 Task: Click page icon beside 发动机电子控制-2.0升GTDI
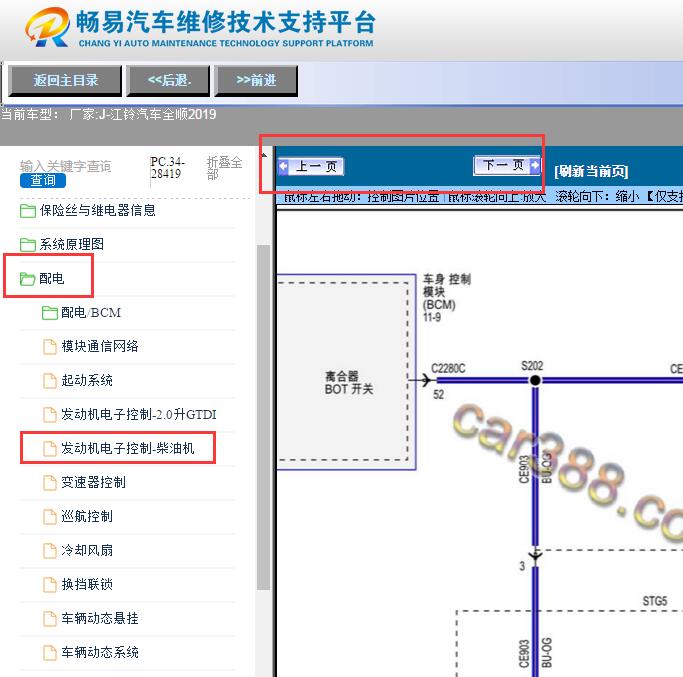click(x=50, y=415)
